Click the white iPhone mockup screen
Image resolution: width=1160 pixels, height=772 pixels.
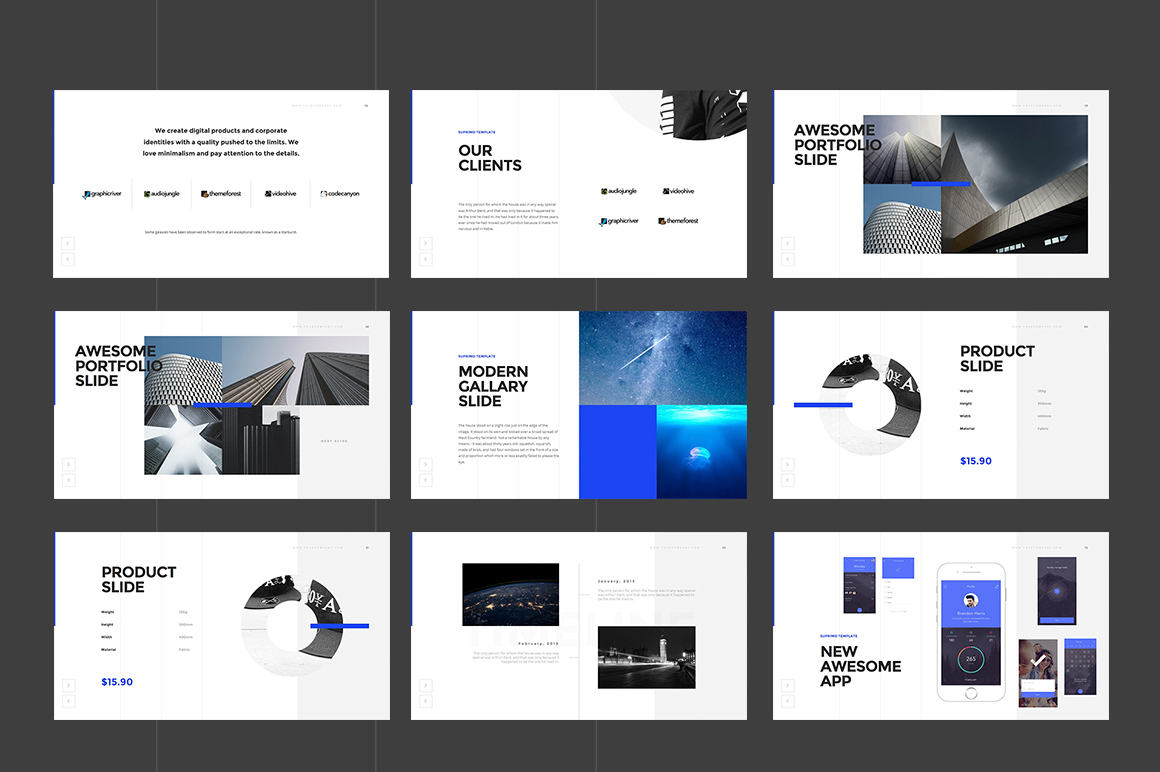pos(969,631)
